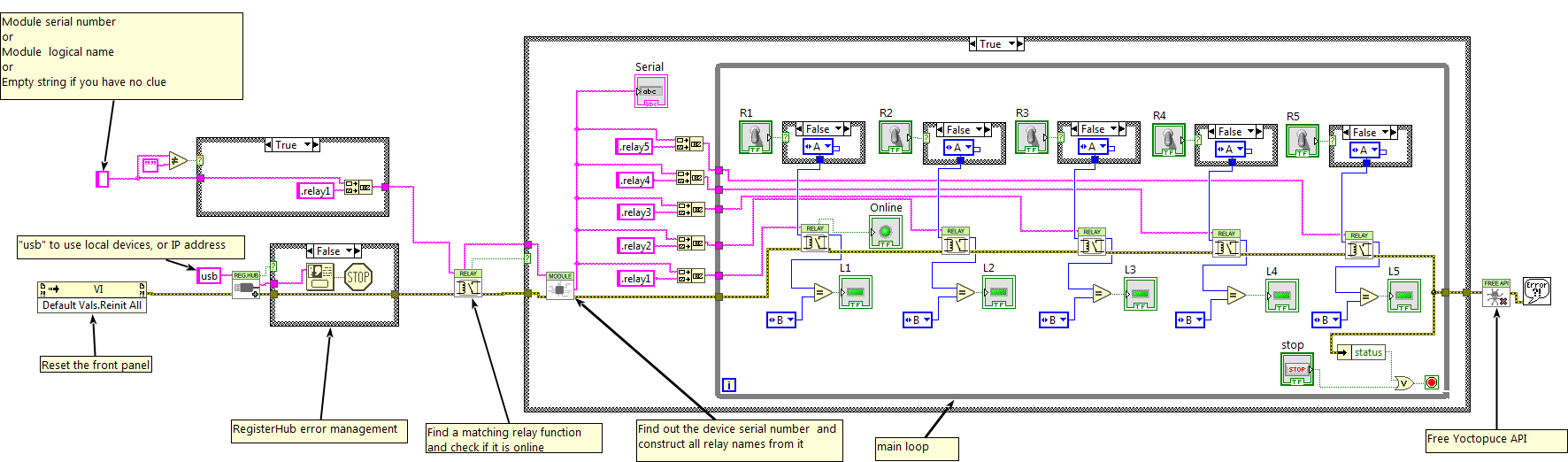Screen dimensions: 1568x462
Task: Click the Online LED indicator terminal
Action: 885,232
